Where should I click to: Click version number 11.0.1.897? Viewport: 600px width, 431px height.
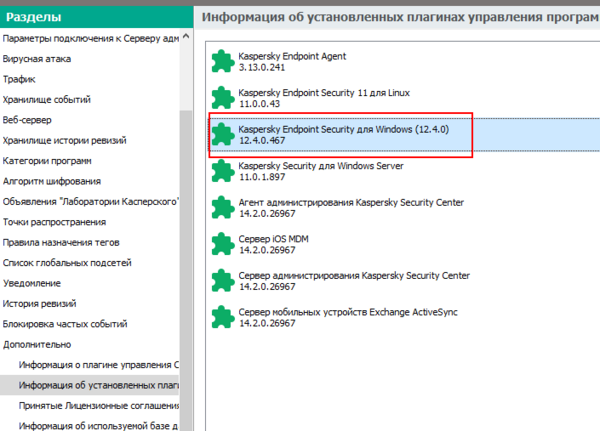click(x=262, y=177)
